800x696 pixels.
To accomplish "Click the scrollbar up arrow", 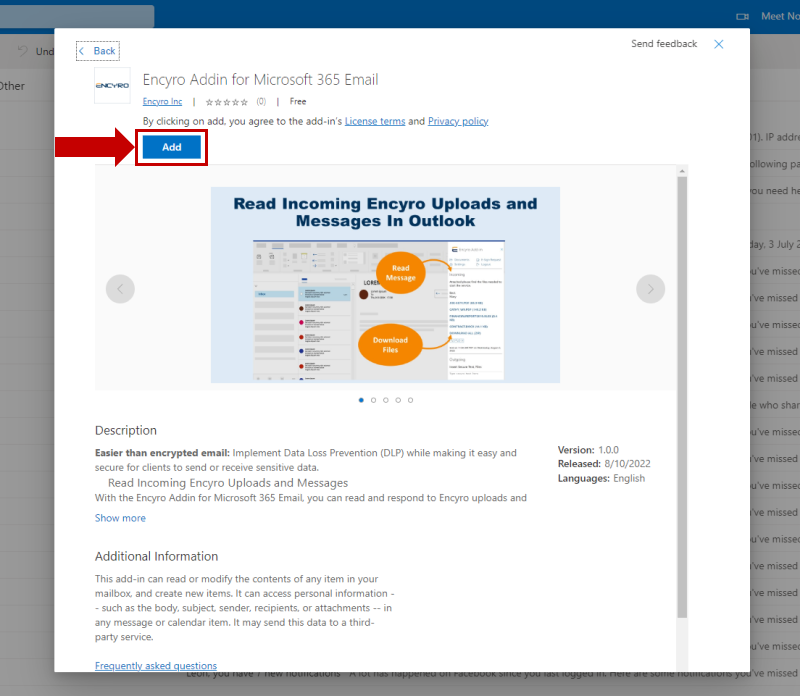I will point(682,171).
